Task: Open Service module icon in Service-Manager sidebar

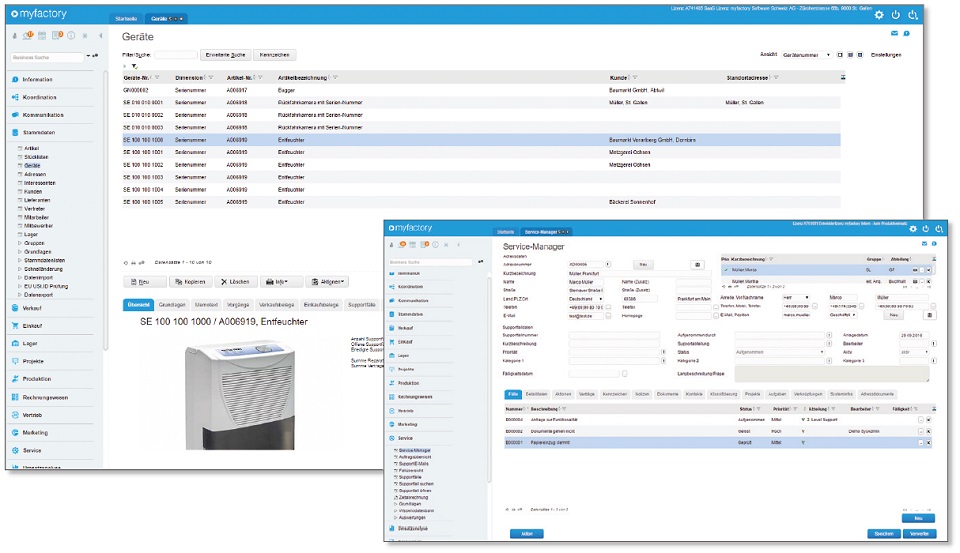Action: (392, 438)
